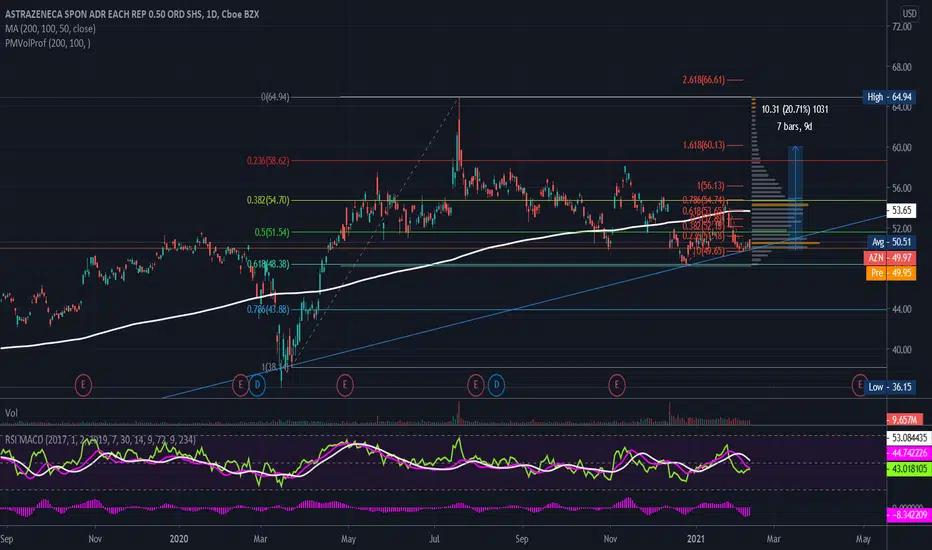The image size is (932, 550).
Task: Select the blue measure arrow tool drawing
Action: [795, 196]
